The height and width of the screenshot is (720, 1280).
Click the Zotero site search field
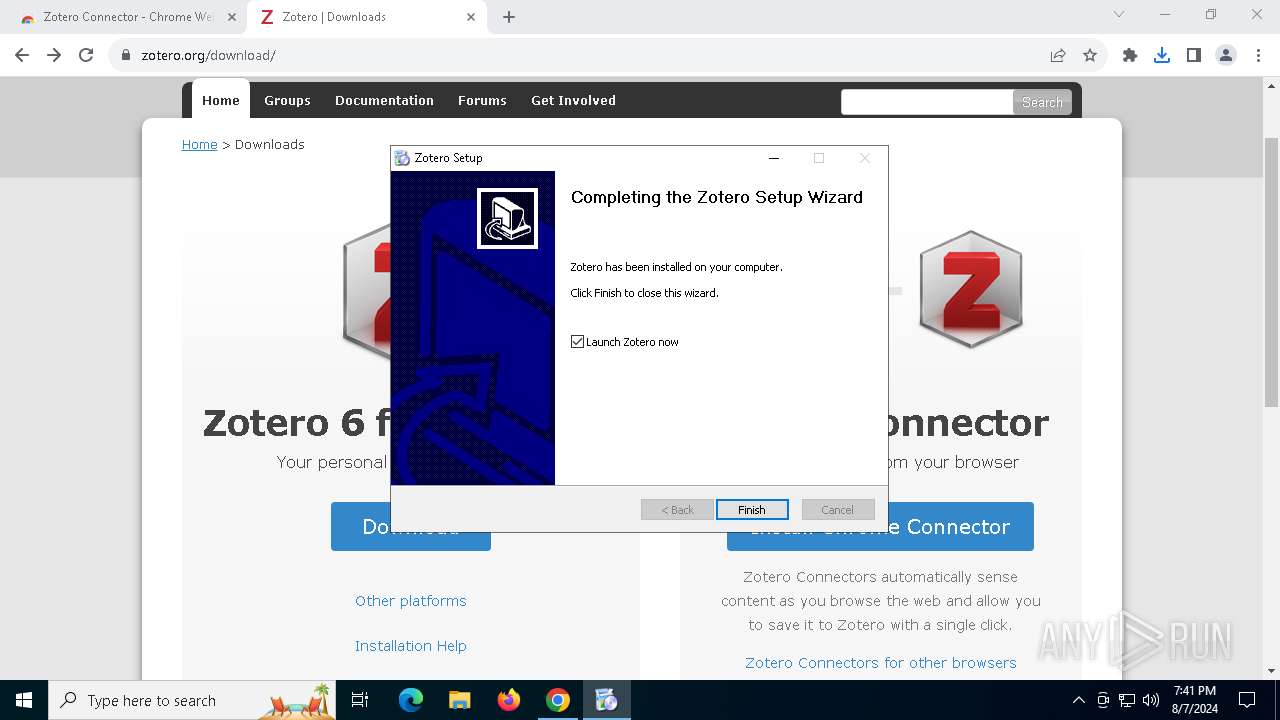[927, 101]
